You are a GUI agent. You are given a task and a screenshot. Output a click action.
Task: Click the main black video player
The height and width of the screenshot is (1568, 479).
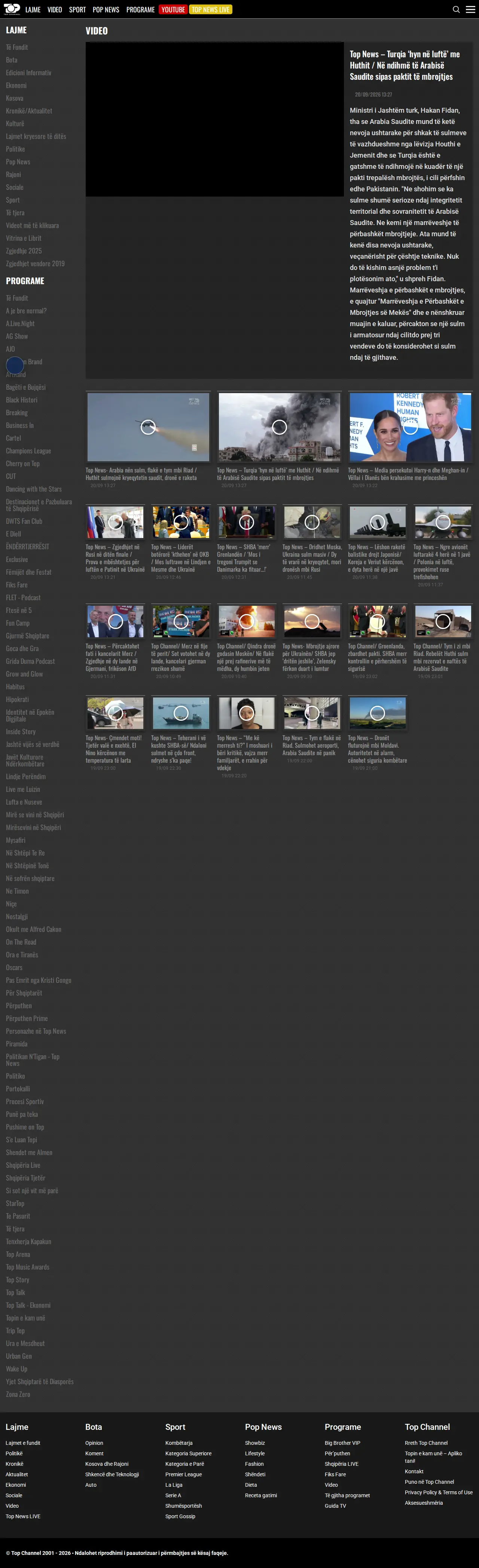[214, 119]
